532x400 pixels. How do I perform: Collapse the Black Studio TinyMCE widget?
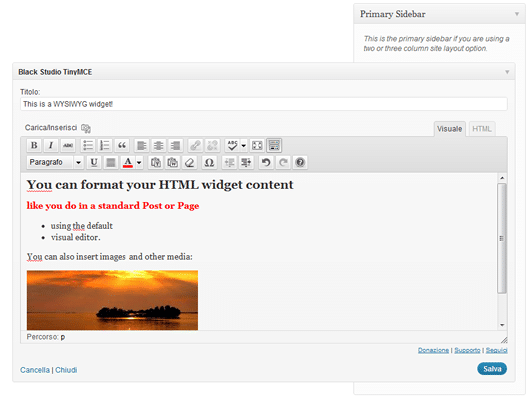click(507, 72)
